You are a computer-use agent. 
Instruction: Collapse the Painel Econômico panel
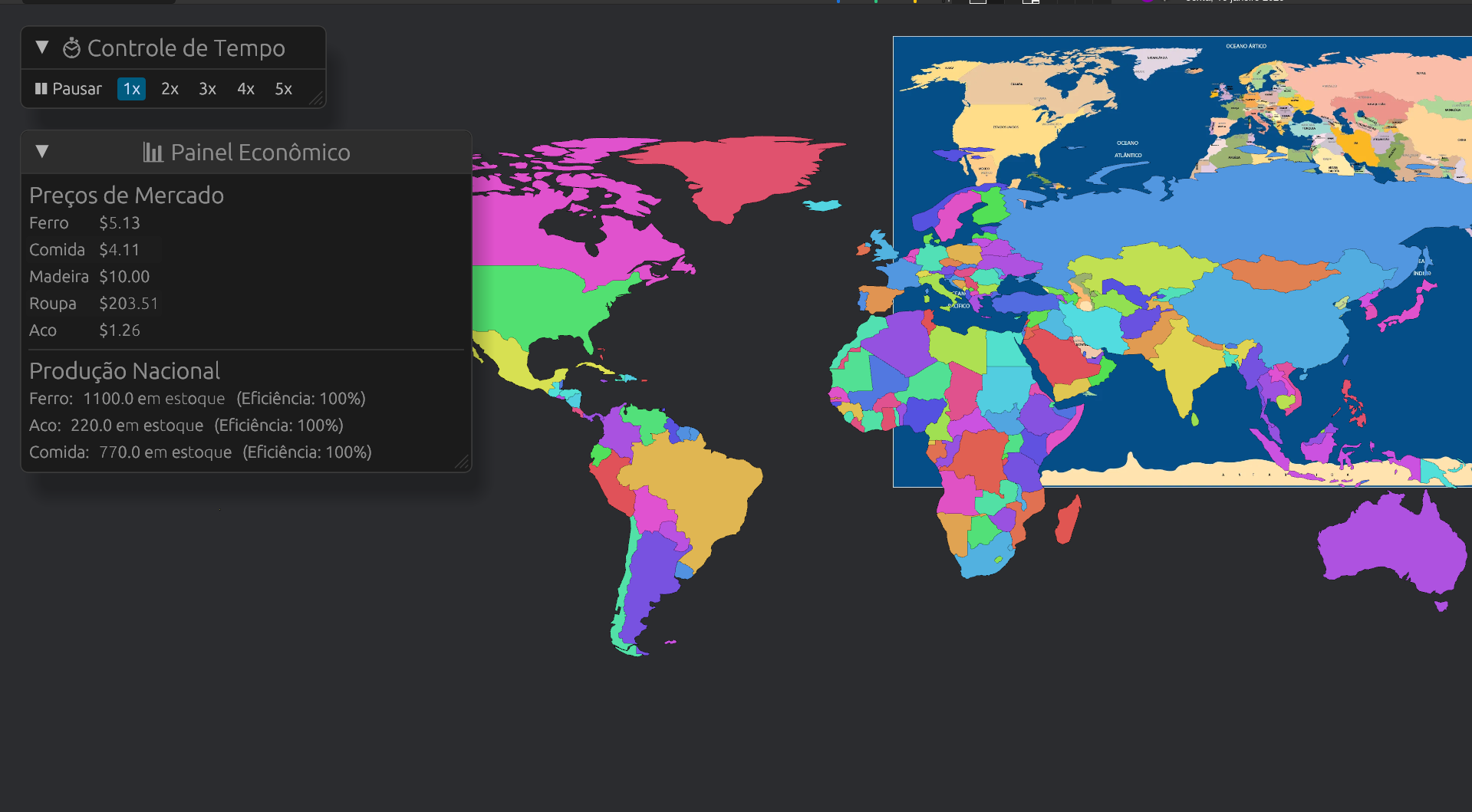coord(42,152)
